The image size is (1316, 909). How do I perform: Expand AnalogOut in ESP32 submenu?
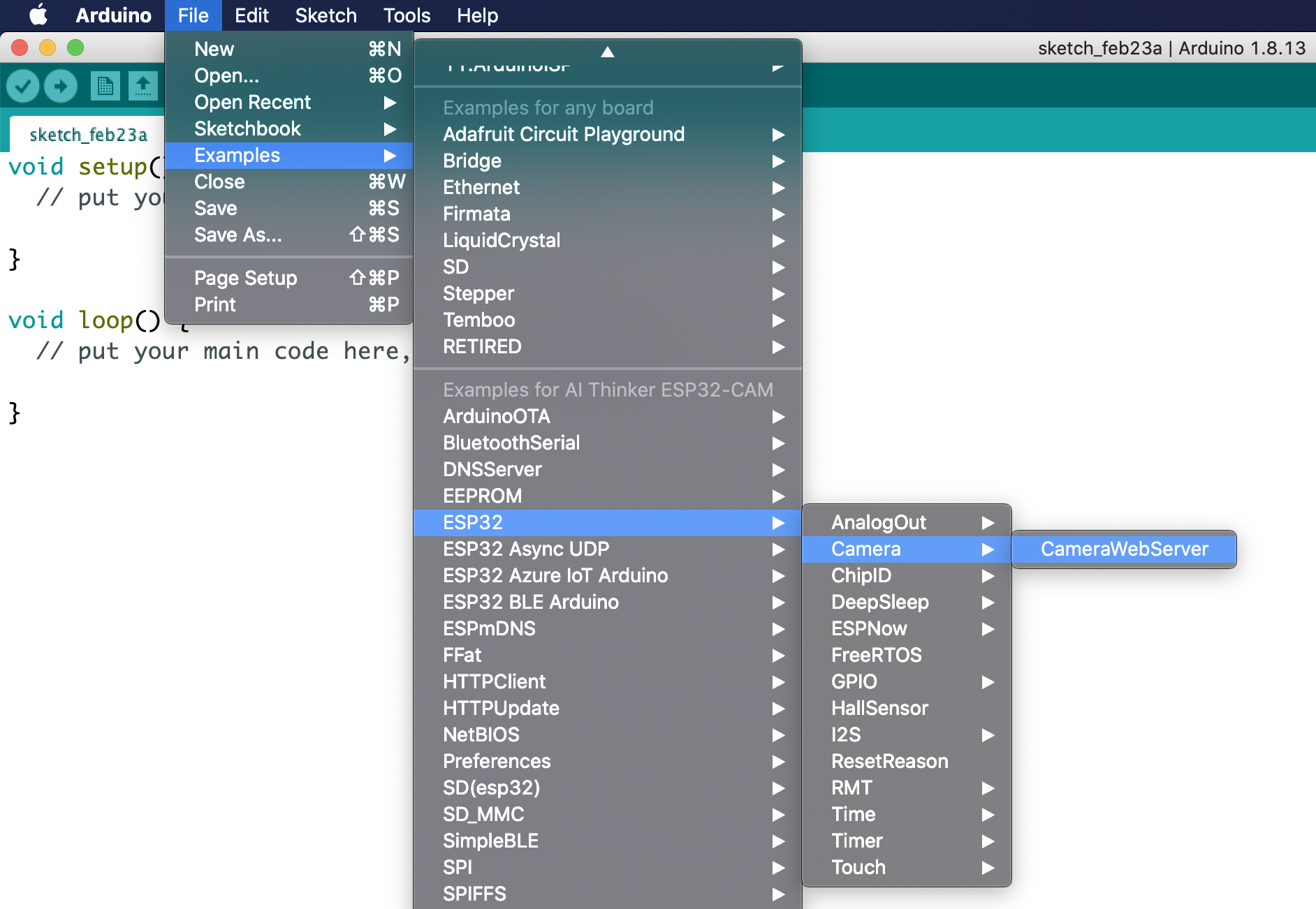907,522
